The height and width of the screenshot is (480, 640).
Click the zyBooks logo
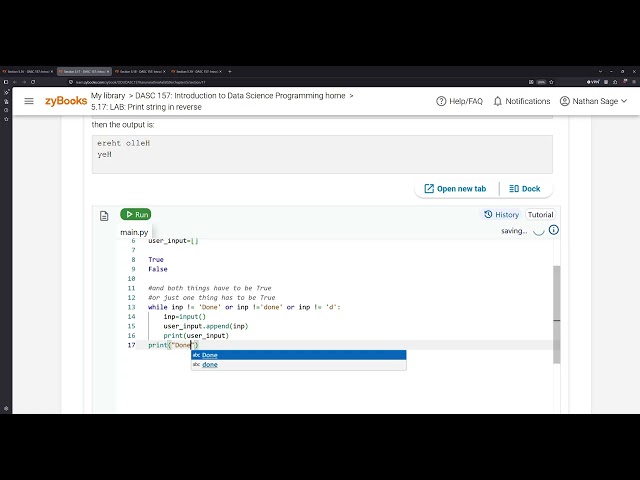pyautogui.click(x=66, y=101)
